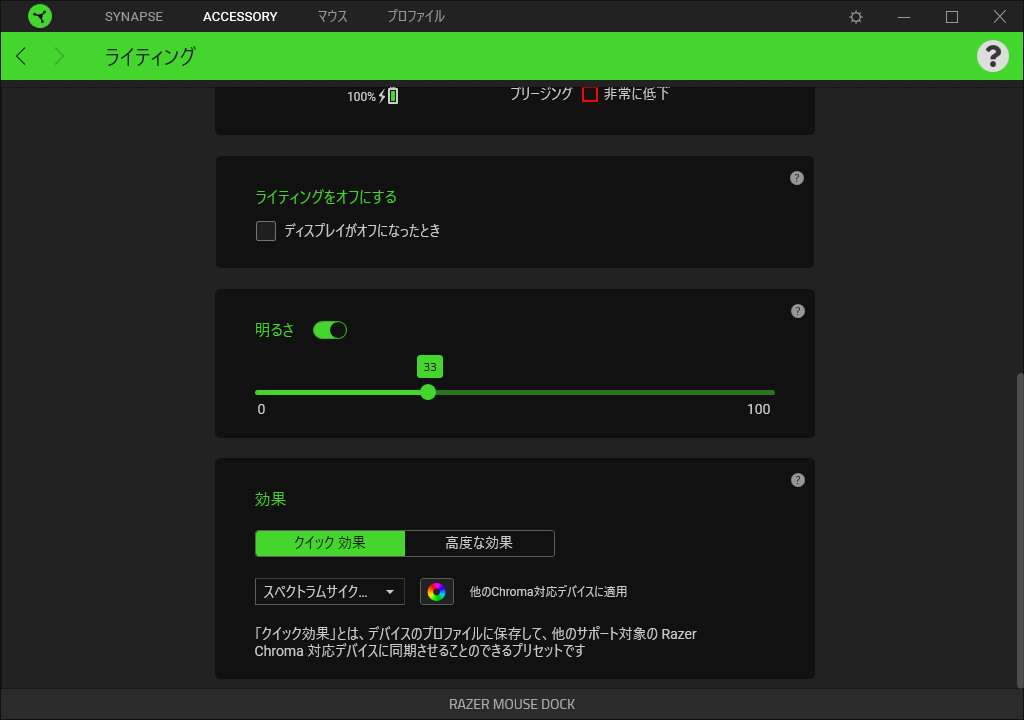
Task: Enable lighting off when display turns off
Action: (x=266, y=231)
